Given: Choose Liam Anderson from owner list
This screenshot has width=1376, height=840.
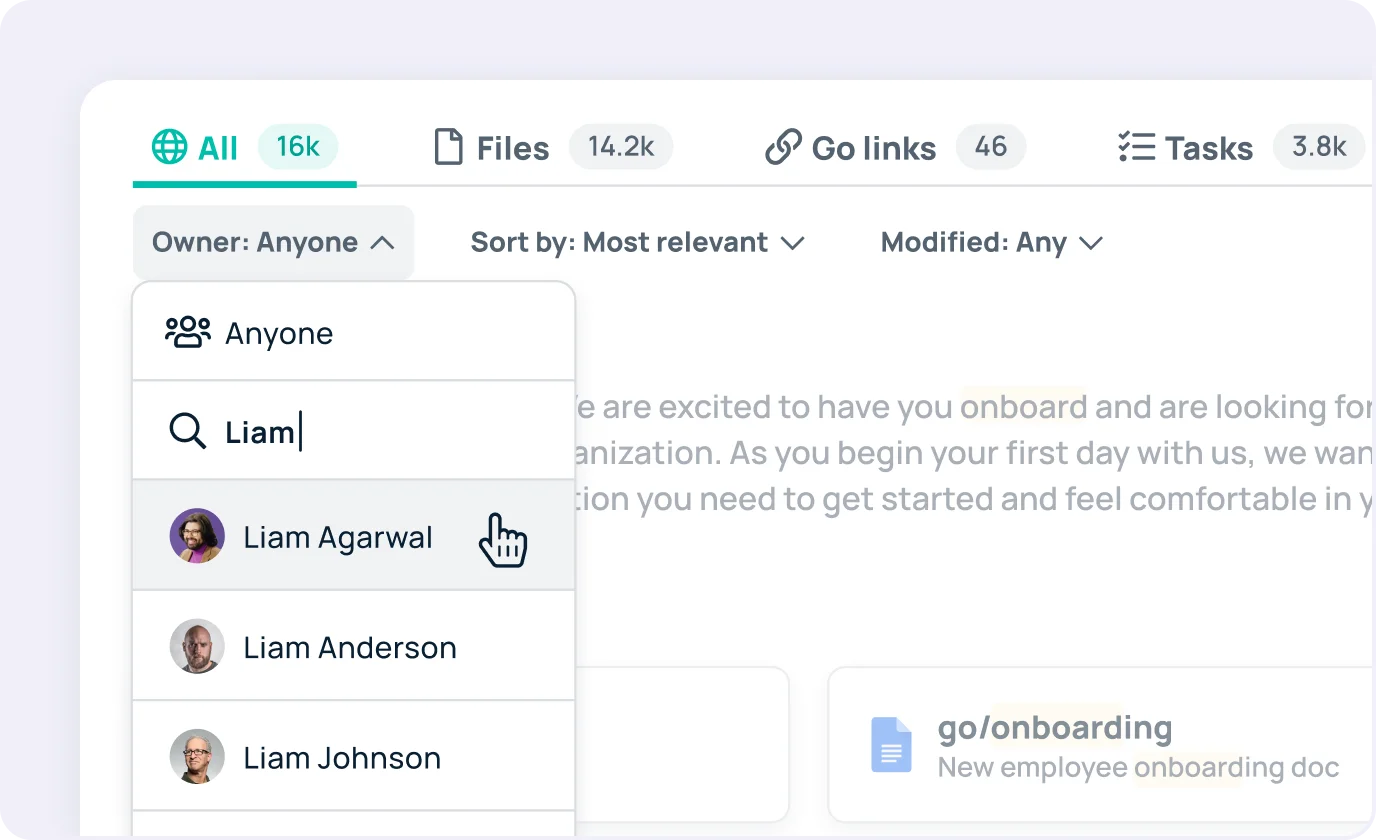Looking at the screenshot, I should pos(350,647).
